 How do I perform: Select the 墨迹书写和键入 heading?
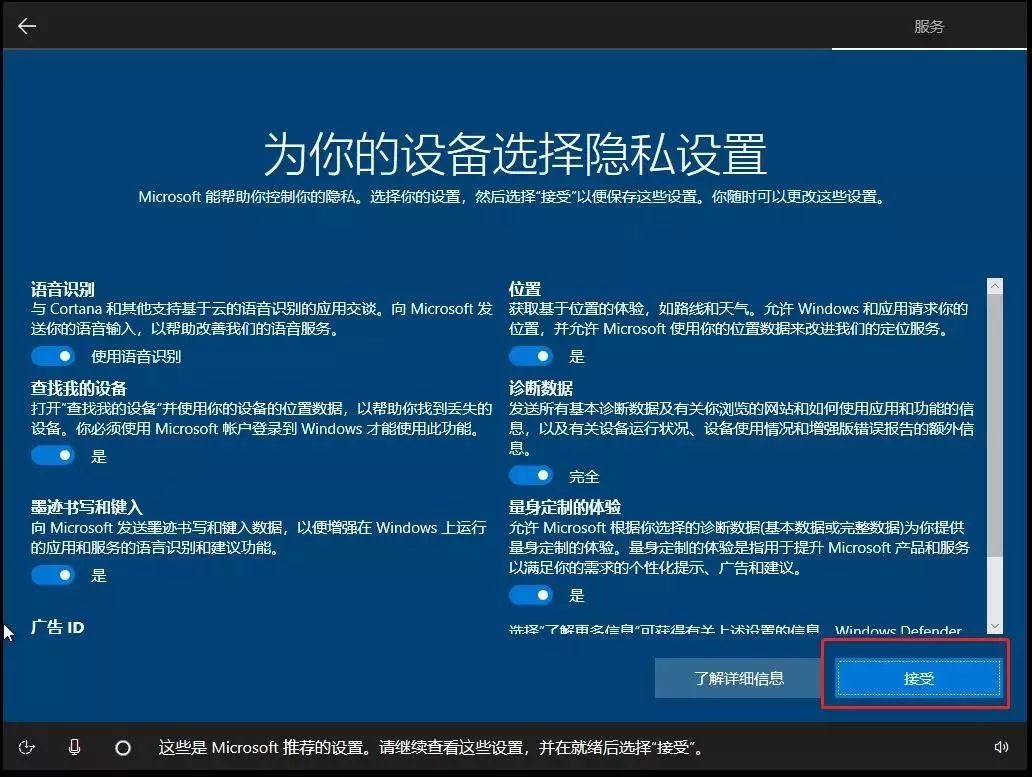click(x=86, y=507)
